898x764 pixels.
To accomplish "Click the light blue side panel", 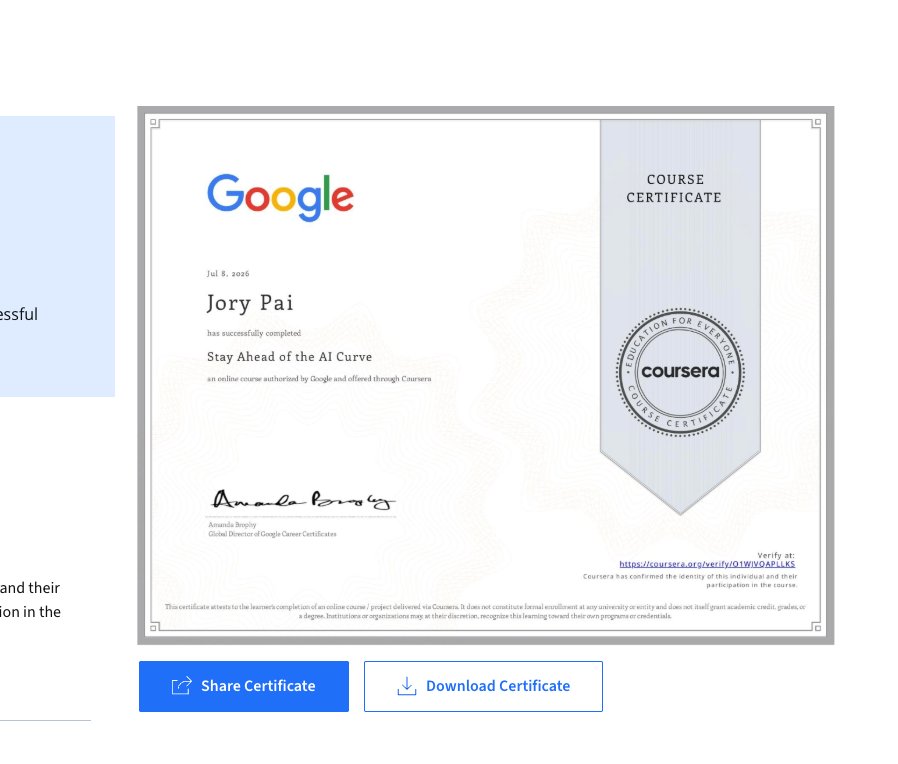I will click(57, 256).
